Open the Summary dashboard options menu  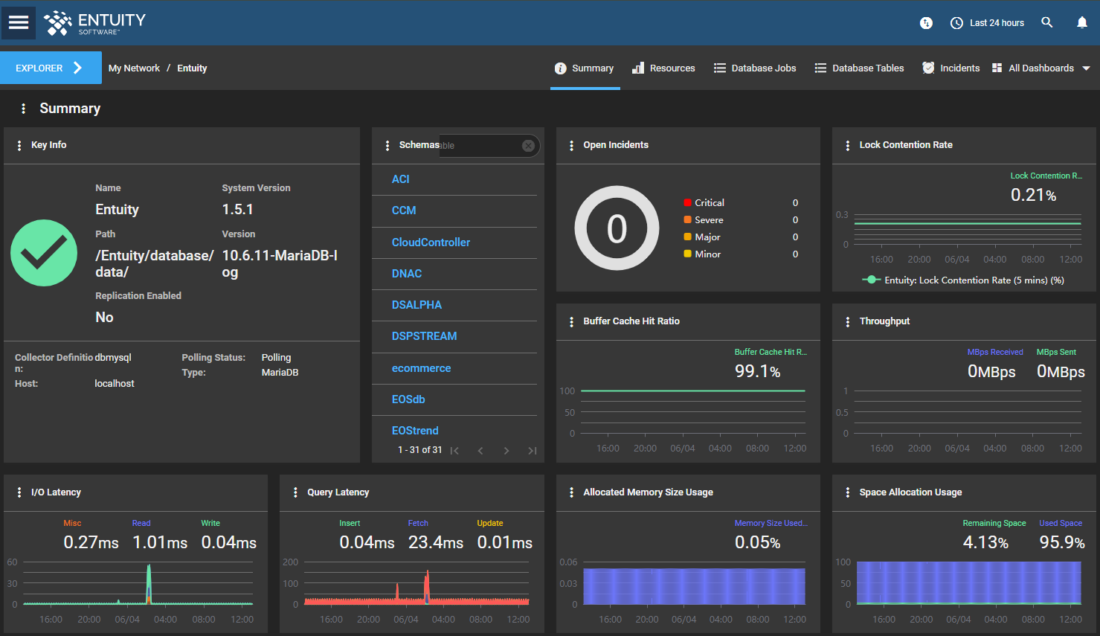click(23, 109)
